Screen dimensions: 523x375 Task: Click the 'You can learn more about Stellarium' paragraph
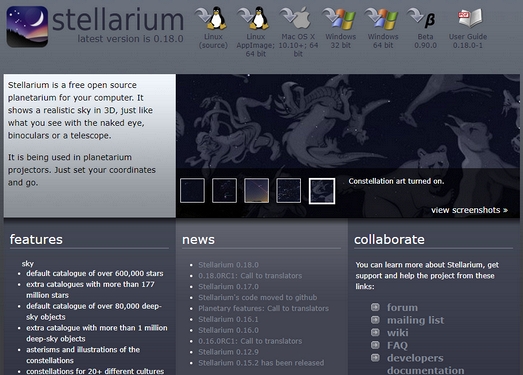(427, 276)
